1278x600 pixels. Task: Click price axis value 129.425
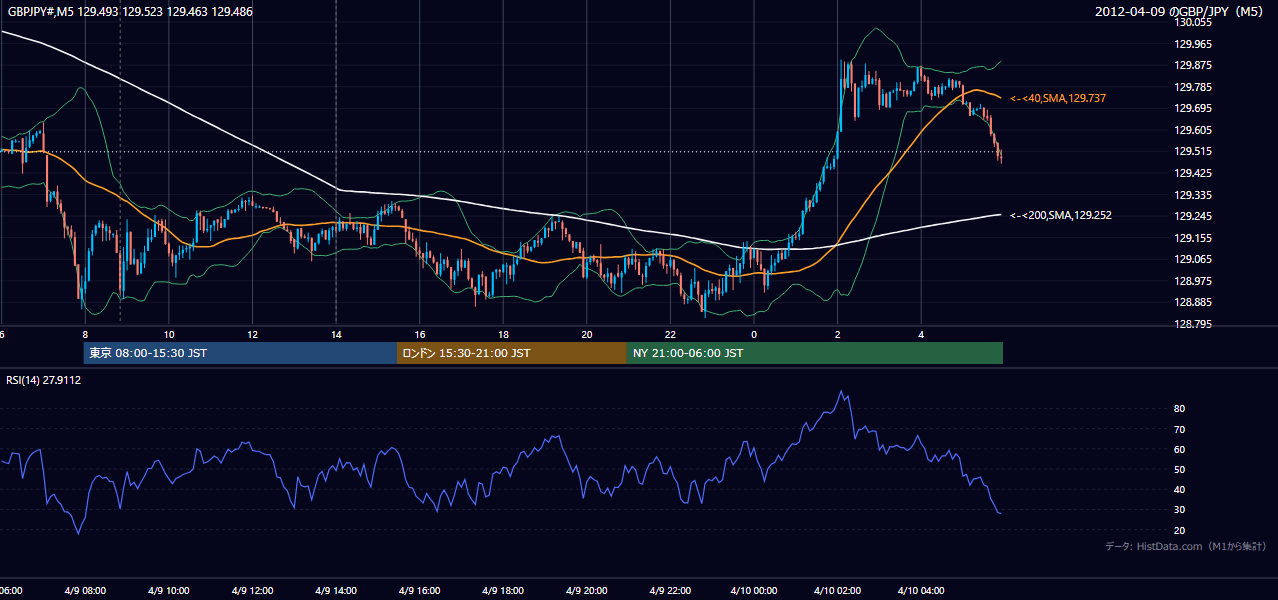click(1194, 173)
